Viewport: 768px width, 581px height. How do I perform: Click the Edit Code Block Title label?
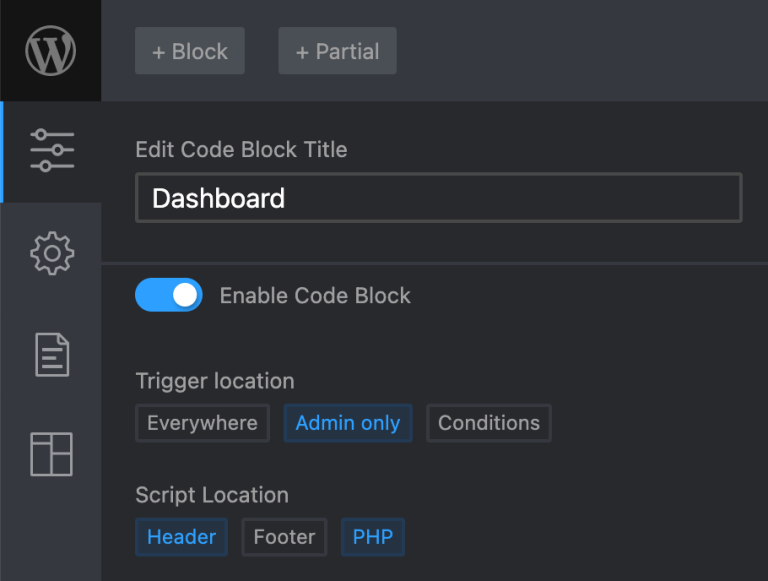241,149
